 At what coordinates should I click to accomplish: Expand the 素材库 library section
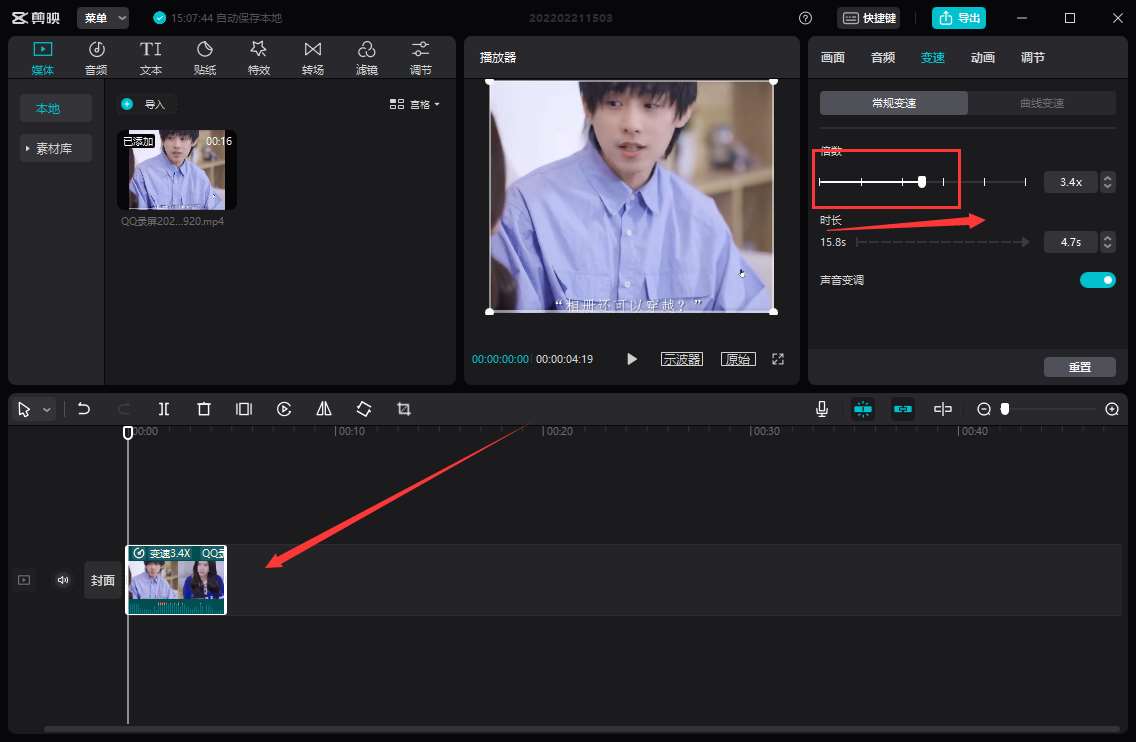(55, 148)
